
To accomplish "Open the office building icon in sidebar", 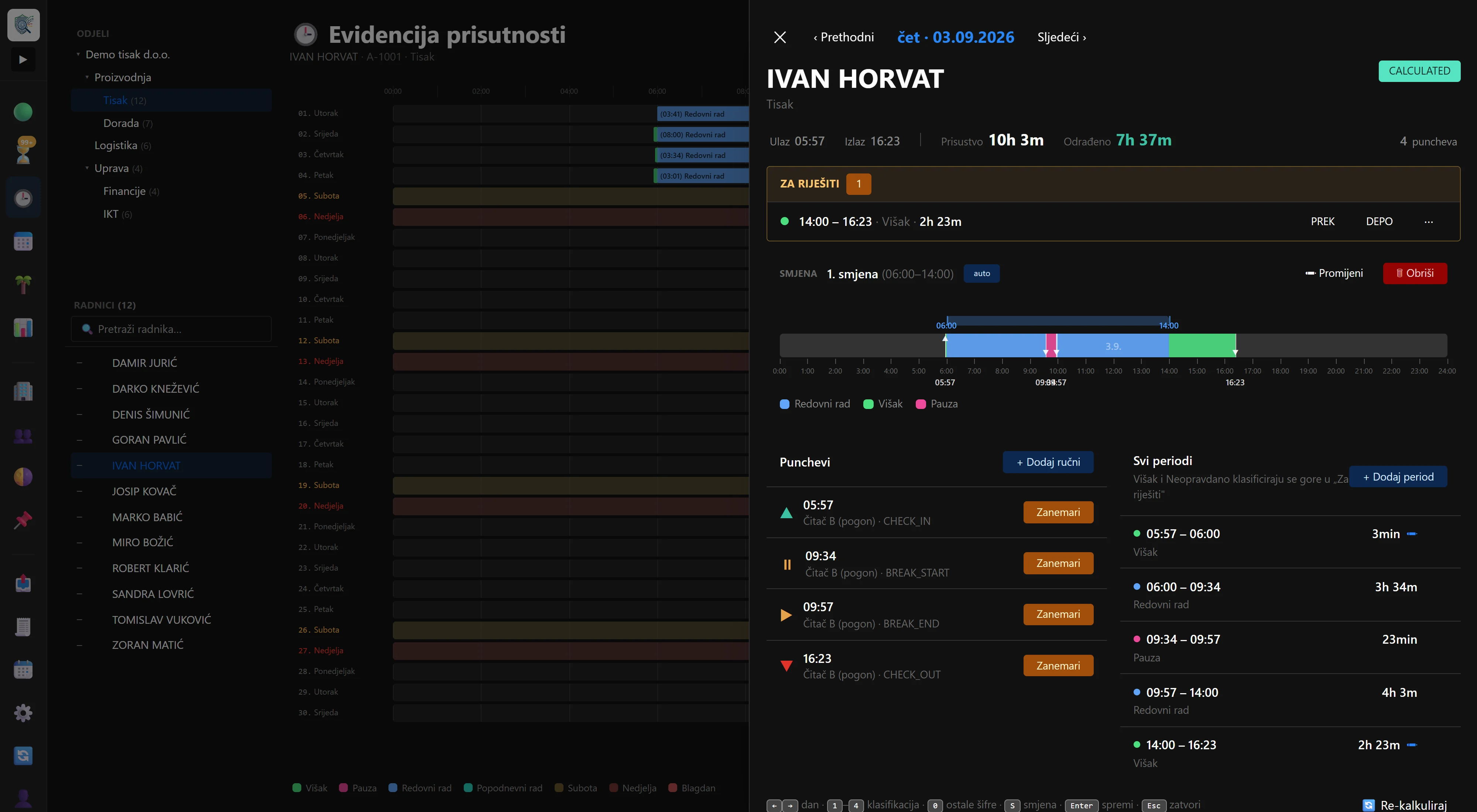I will (x=23, y=391).
